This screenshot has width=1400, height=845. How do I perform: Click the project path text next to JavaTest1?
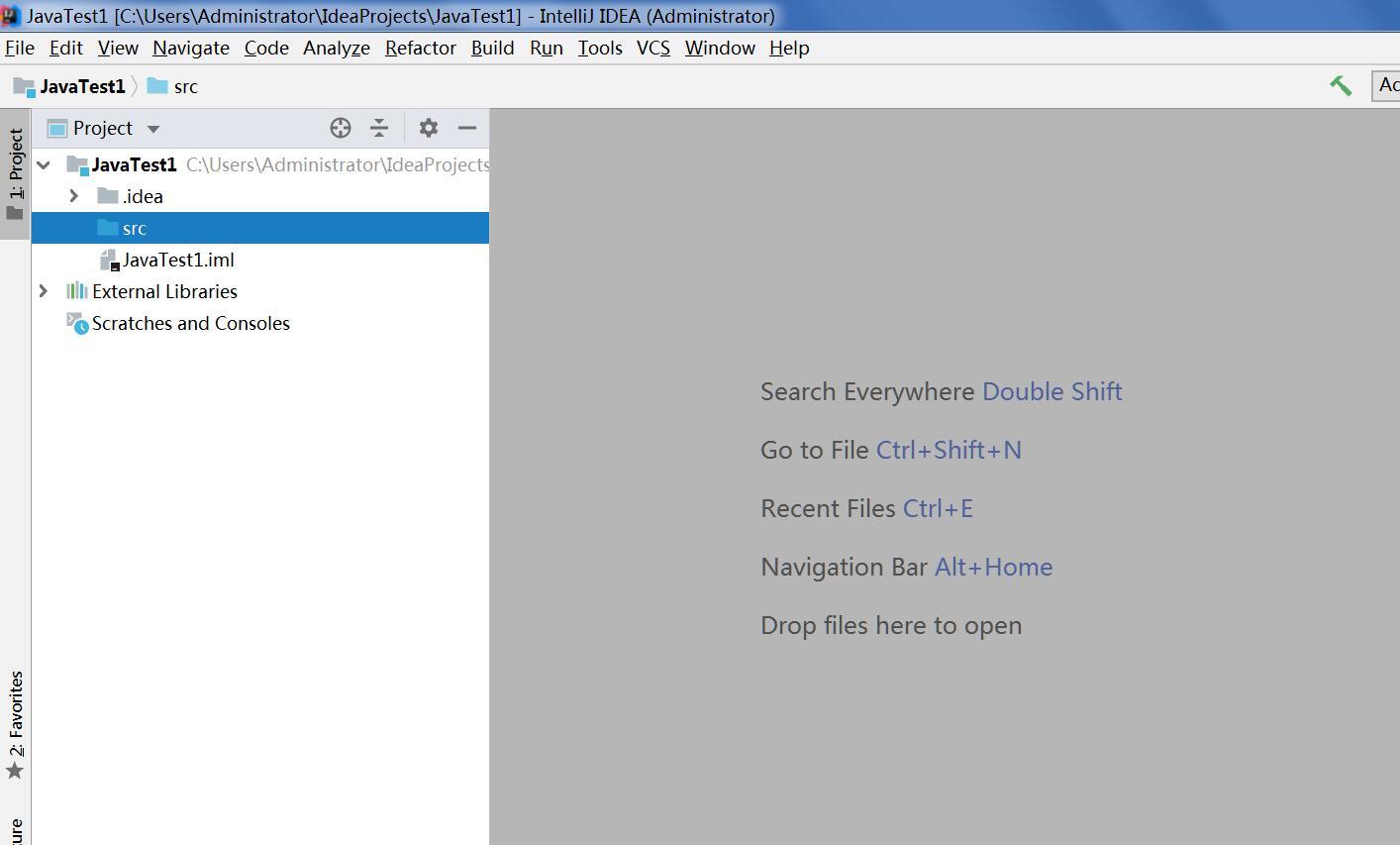pos(338,164)
